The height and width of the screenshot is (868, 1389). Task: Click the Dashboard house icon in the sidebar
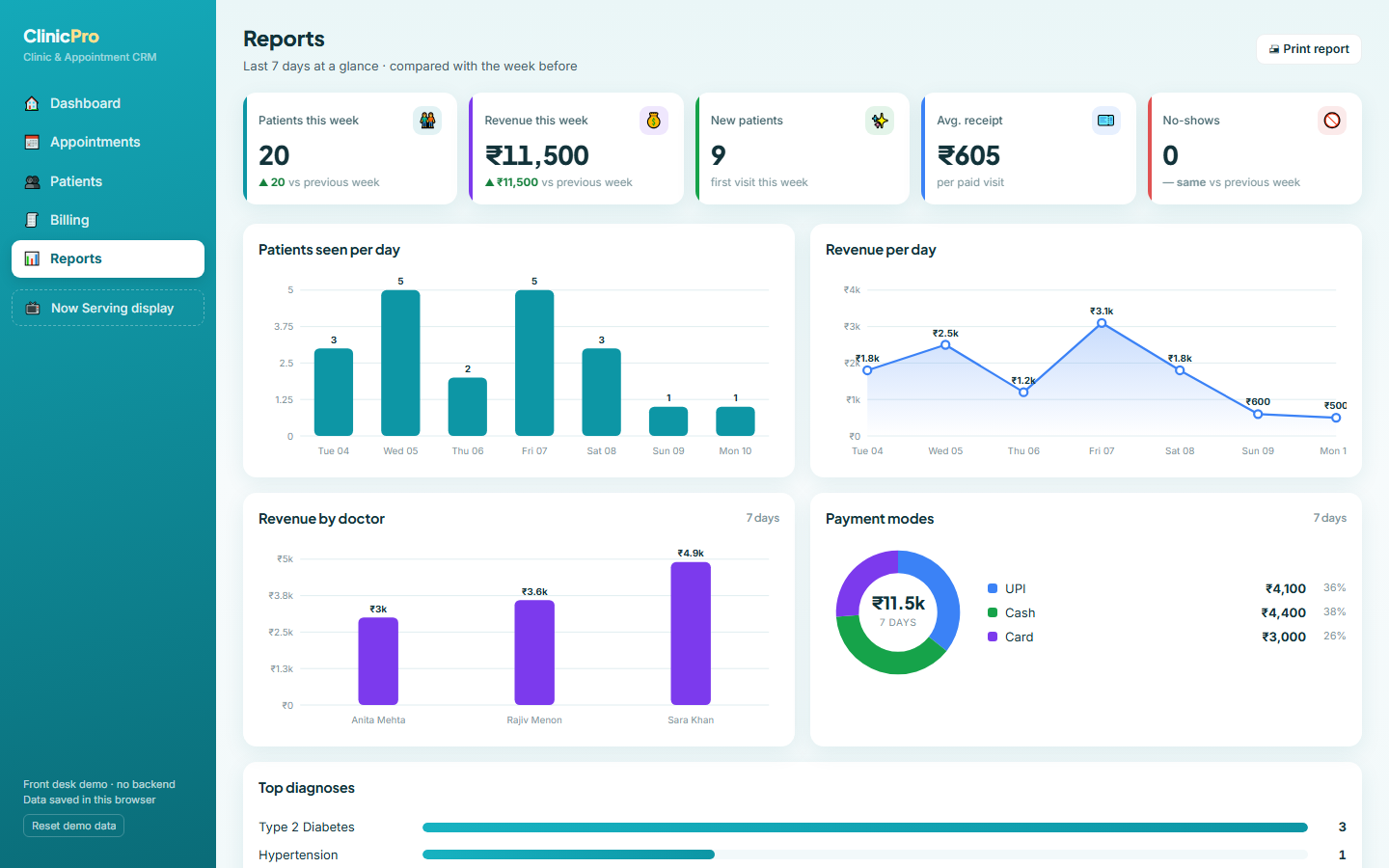click(x=32, y=103)
